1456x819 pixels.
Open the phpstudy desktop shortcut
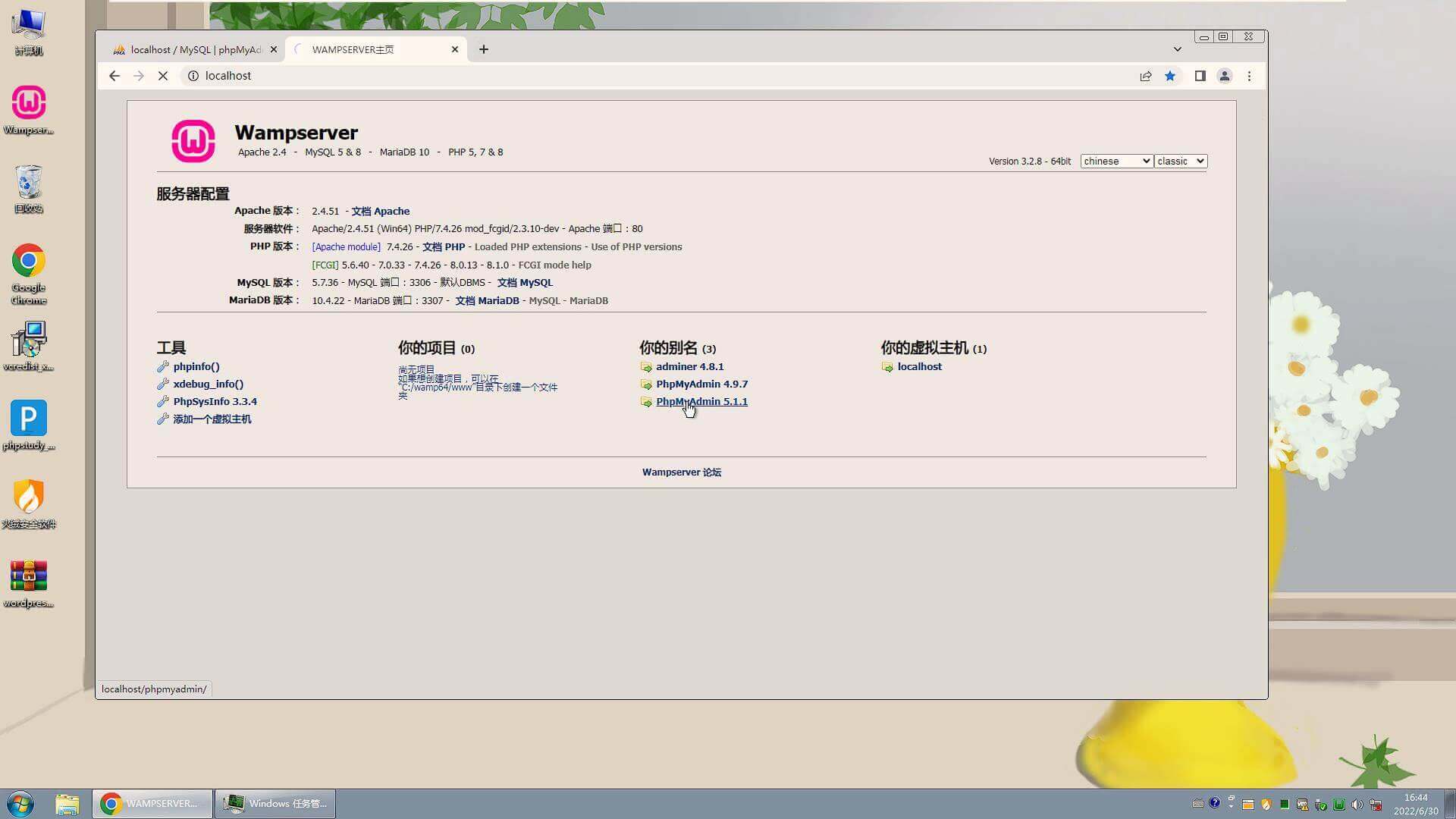(29, 425)
